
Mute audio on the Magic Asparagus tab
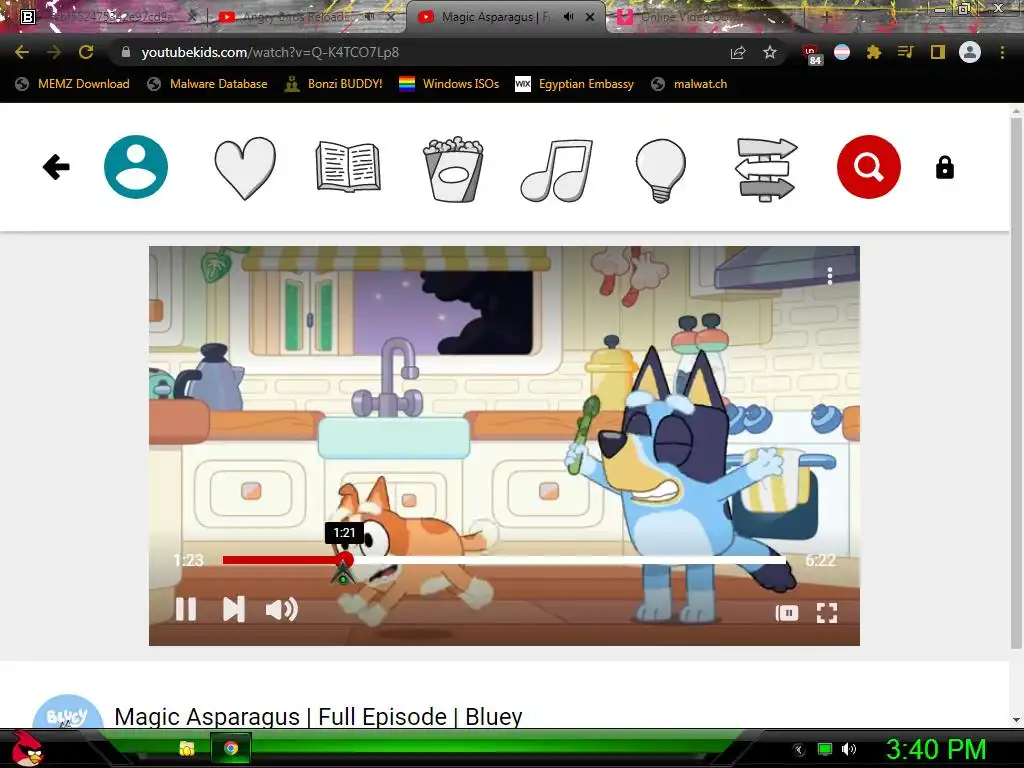pyautogui.click(x=569, y=17)
